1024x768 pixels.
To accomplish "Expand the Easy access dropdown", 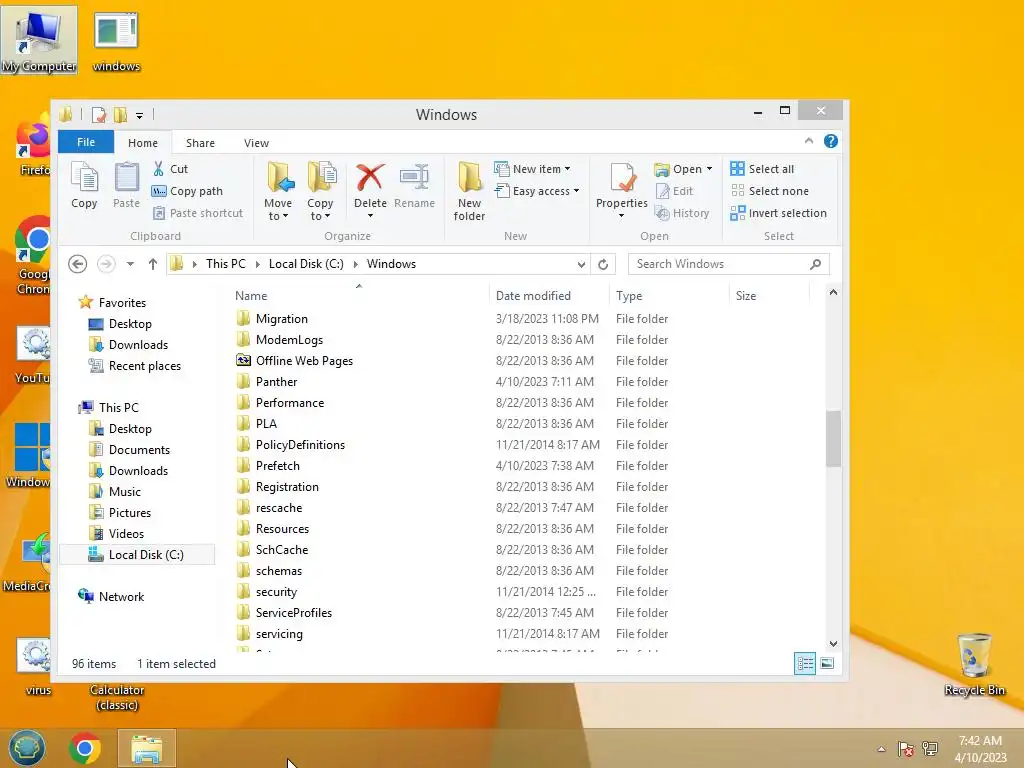I will coord(576,191).
